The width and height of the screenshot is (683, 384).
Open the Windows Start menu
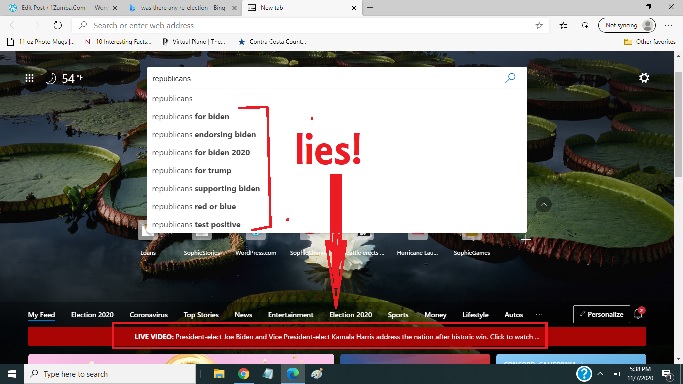tap(12, 374)
